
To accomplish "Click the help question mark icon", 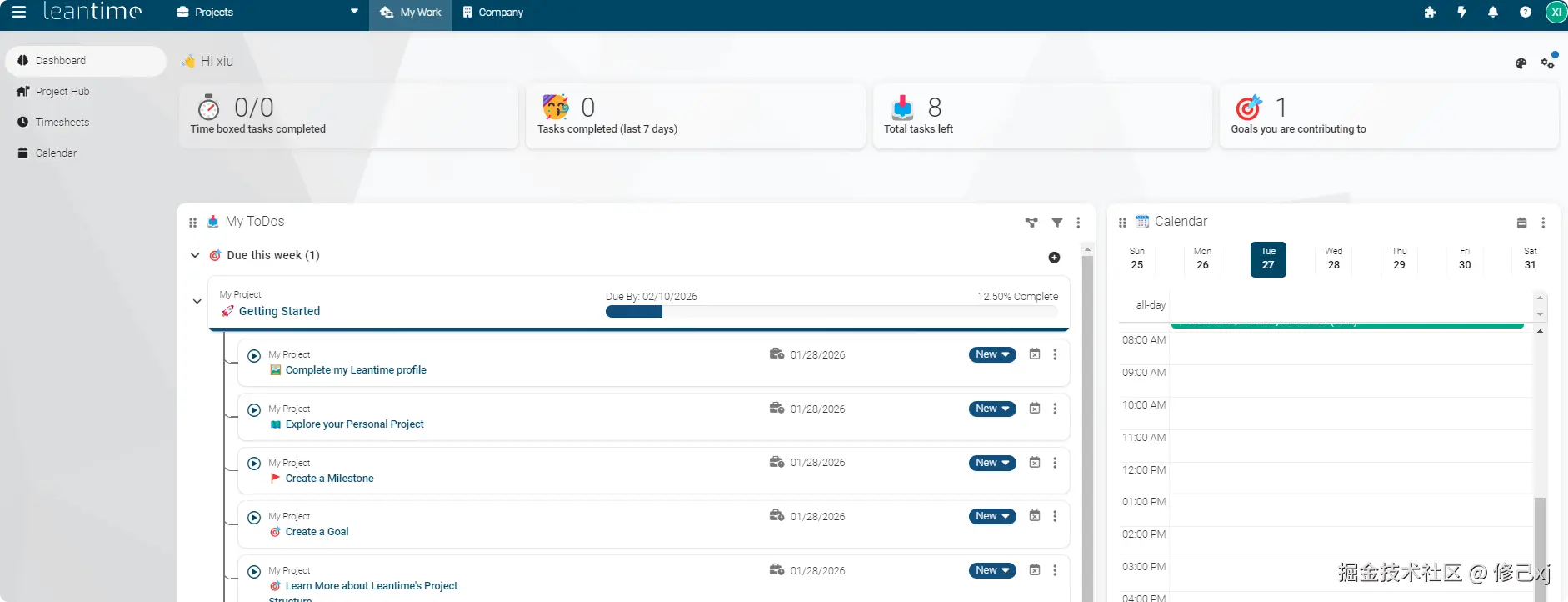I will [x=1526, y=13].
